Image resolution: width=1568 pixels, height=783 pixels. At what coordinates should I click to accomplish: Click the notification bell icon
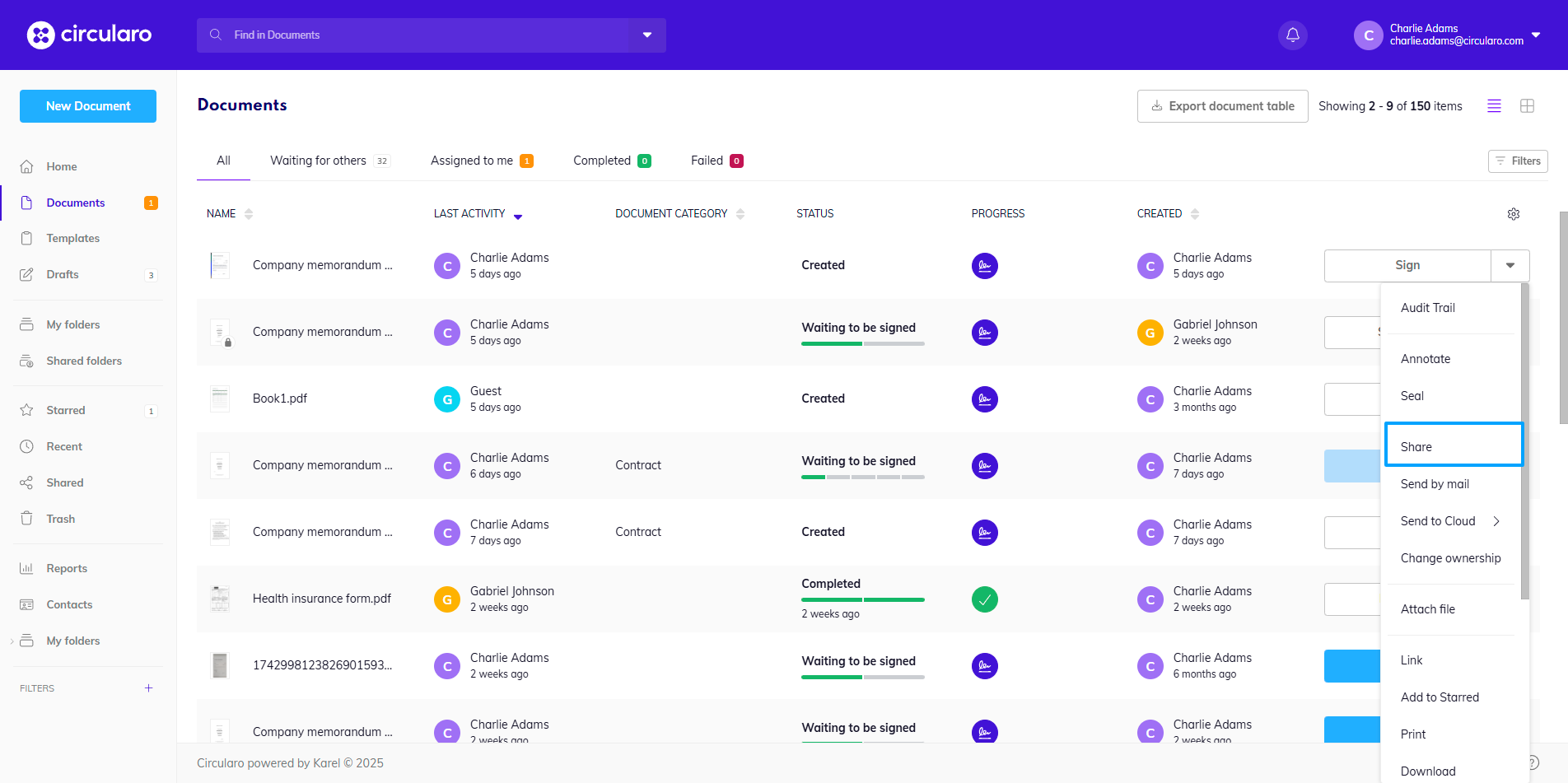click(1292, 35)
